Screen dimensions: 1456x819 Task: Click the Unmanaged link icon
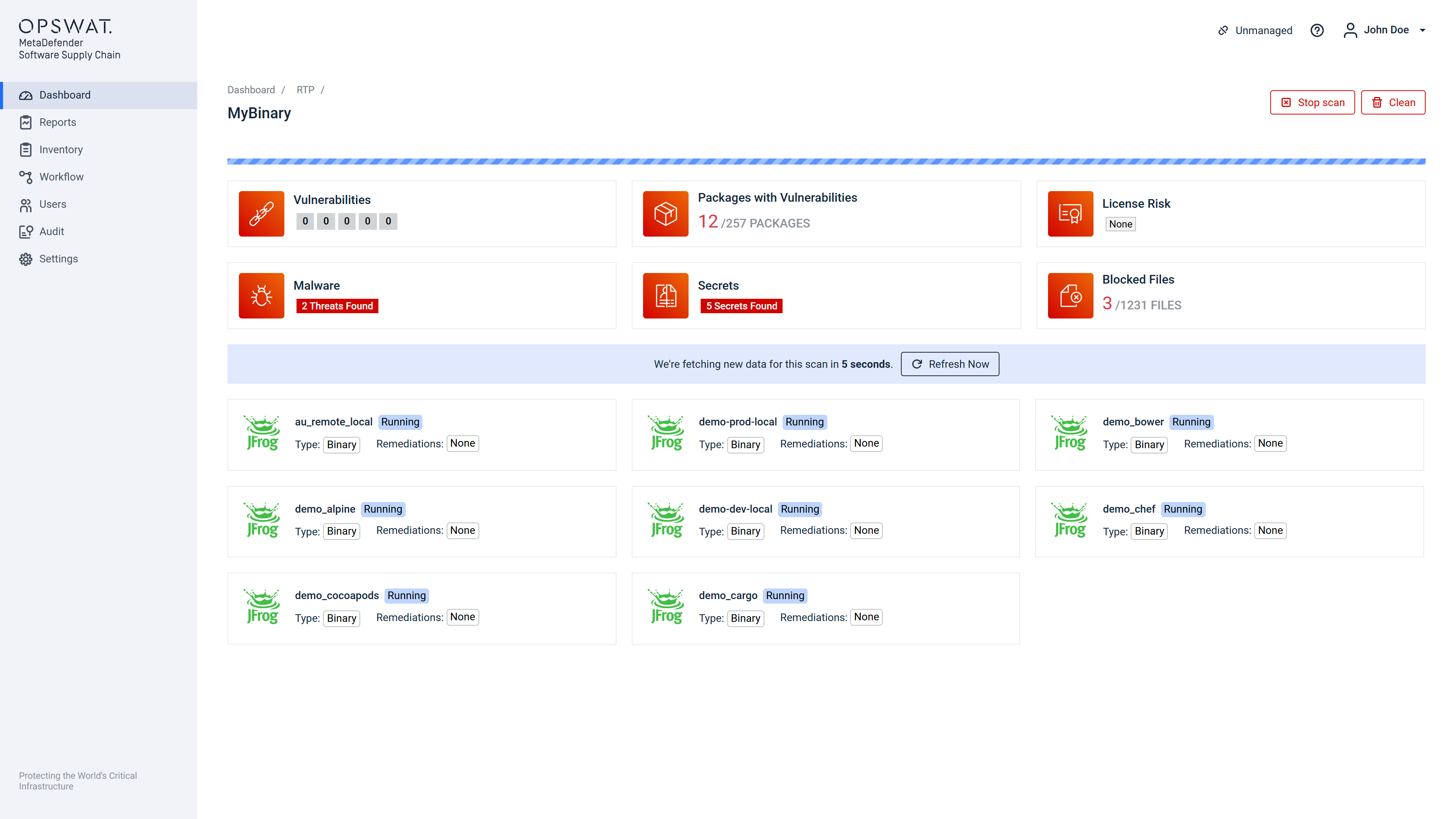click(x=1223, y=30)
